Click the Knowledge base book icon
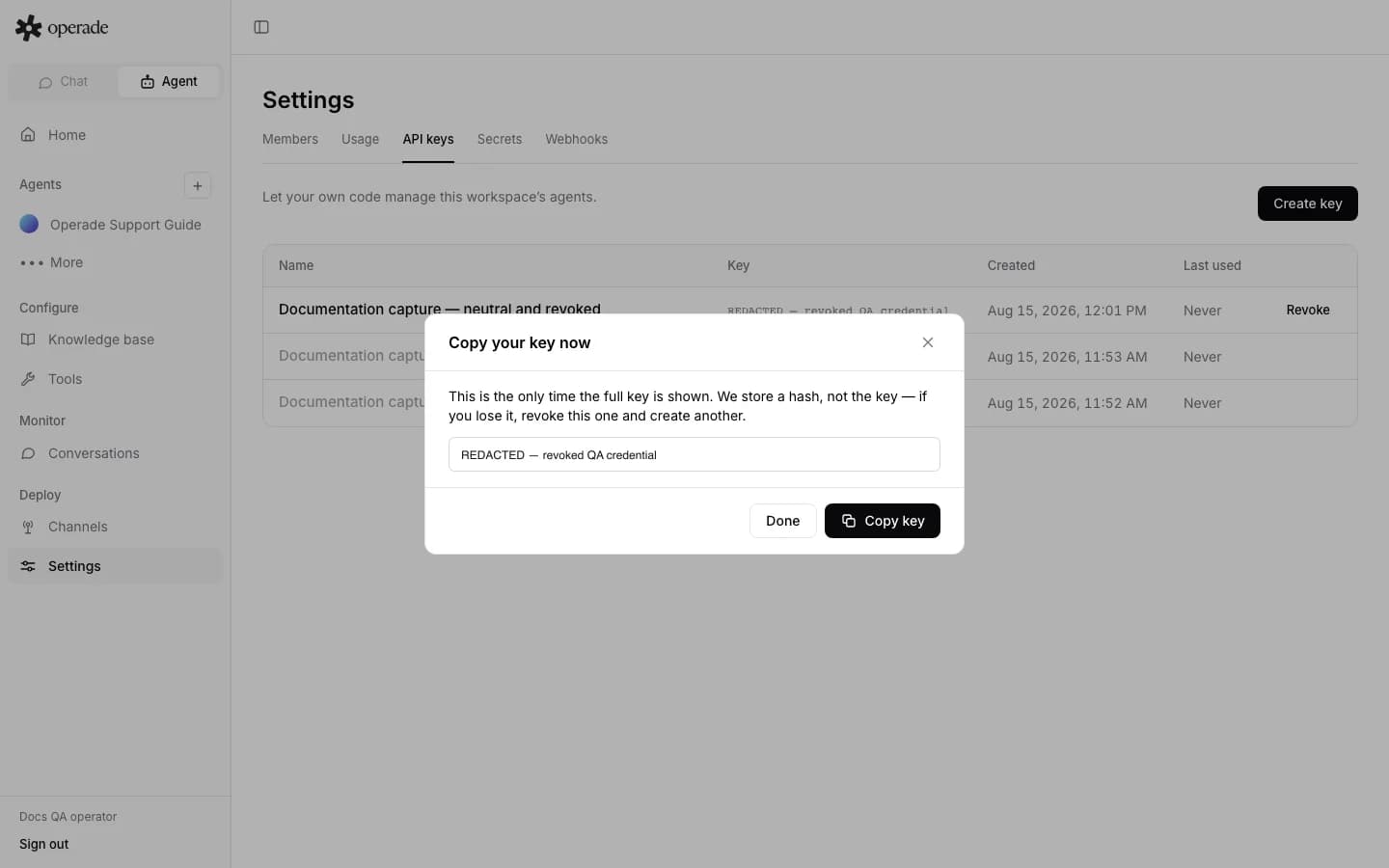This screenshot has height=868, width=1389. point(28,339)
